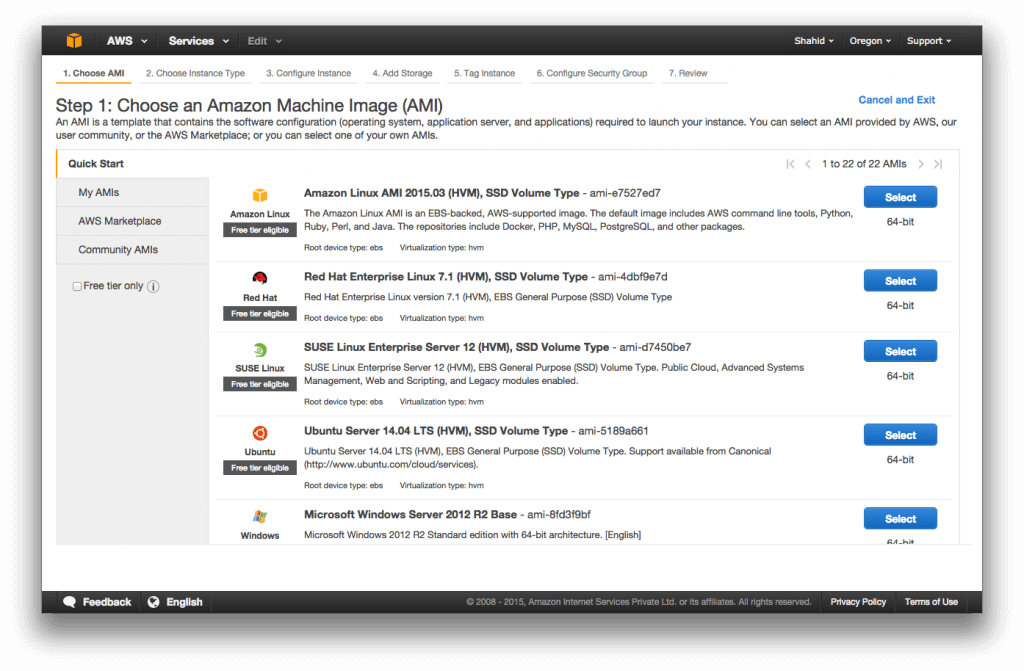
Task: Open the AWS Marketplace sidebar section
Action: coord(118,220)
